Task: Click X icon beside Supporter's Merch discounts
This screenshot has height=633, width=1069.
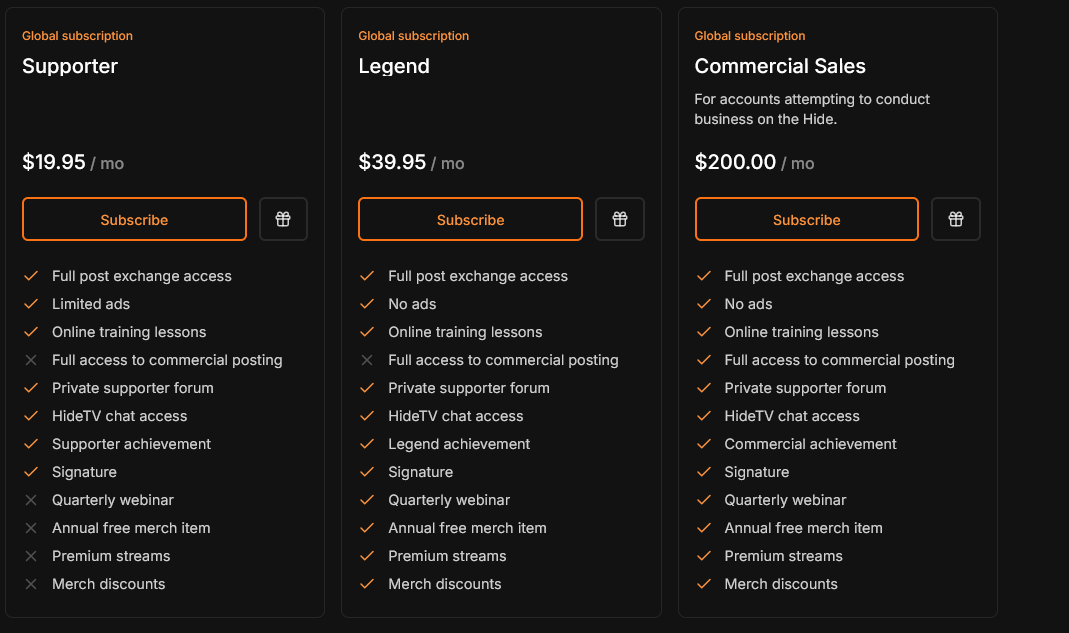Action: 31,584
